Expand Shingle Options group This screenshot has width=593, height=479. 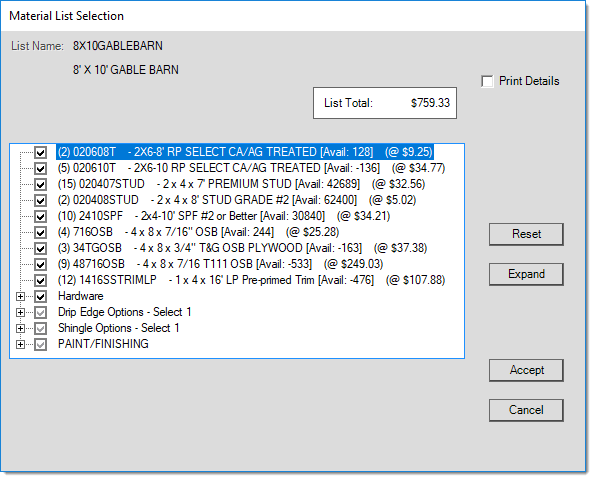coord(20,329)
